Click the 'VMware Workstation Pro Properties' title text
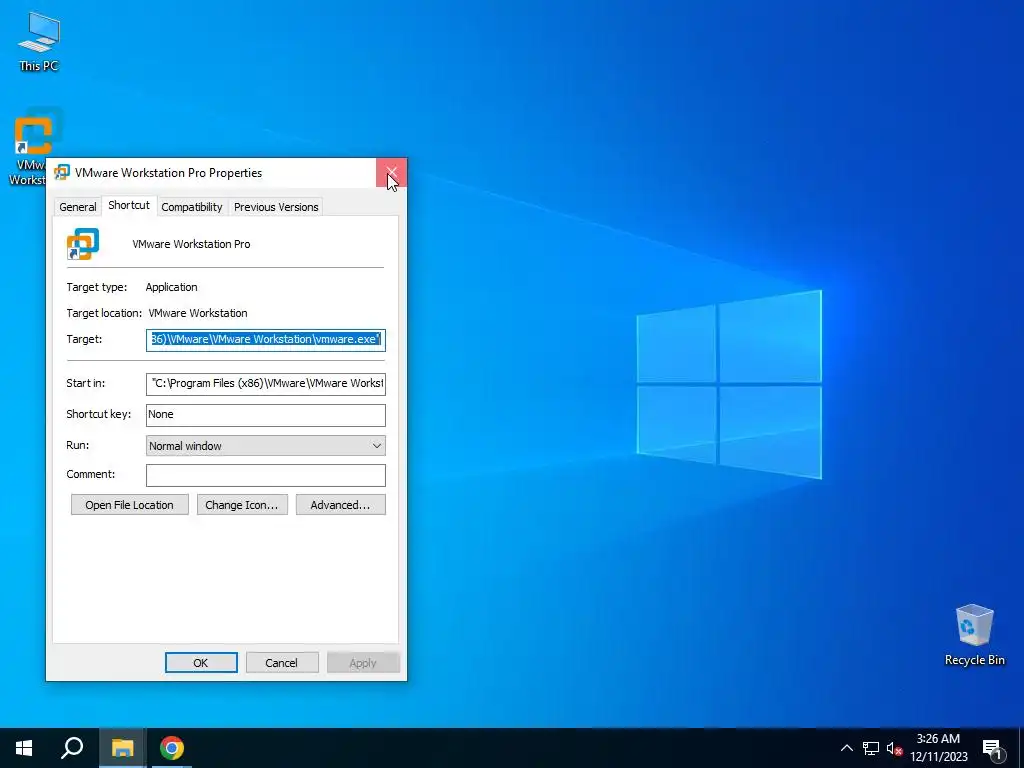Image resolution: width=1024 pixels, height=768 pixels. 168,173
